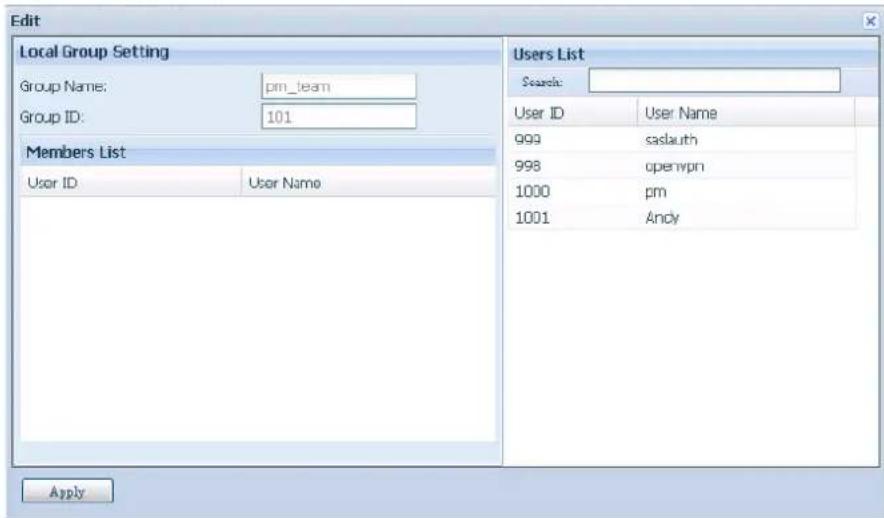Click the Apply button
884x518 pixels.
click(x=68, y=492)
